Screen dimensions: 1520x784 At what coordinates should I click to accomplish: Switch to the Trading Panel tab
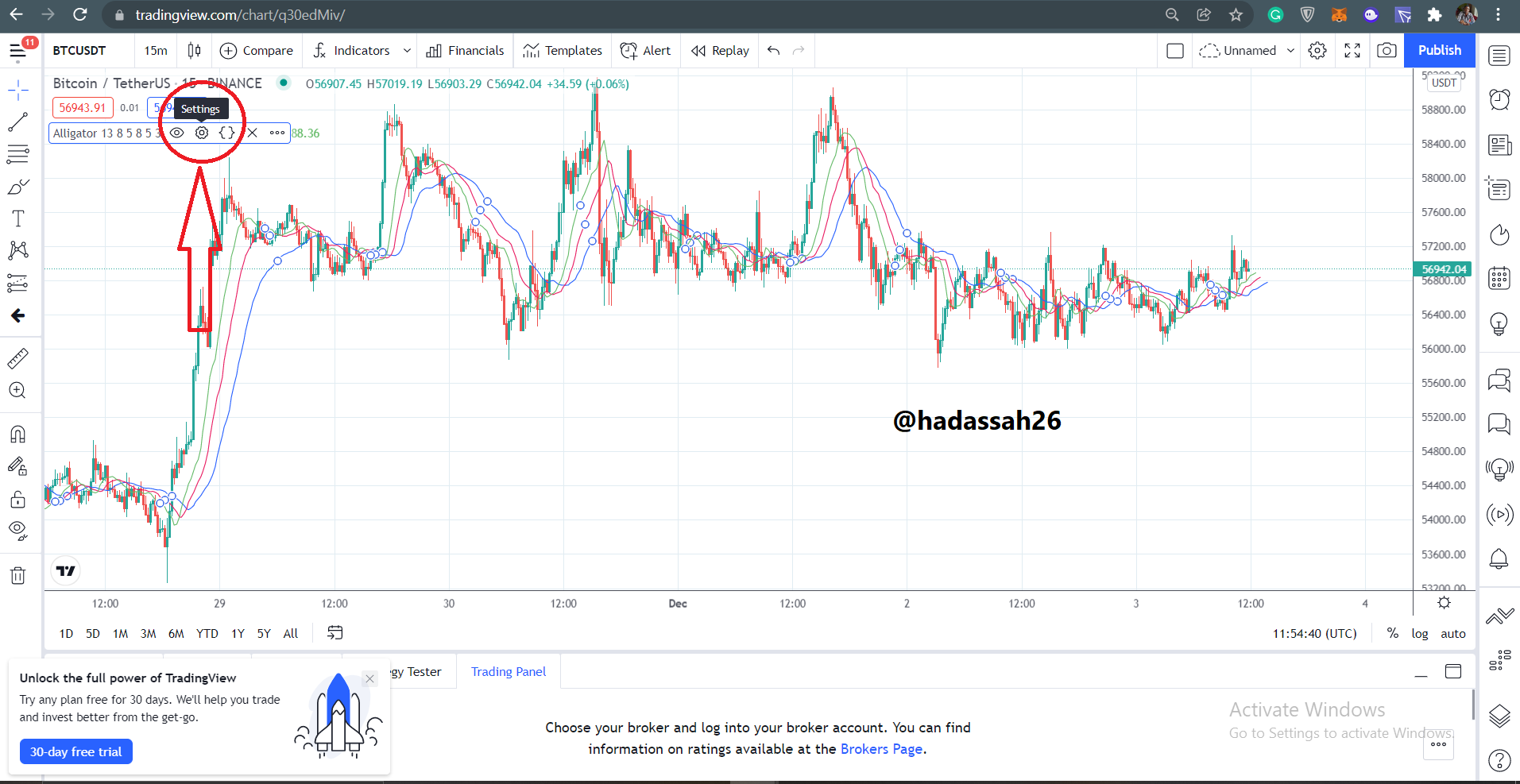pos(509,672)
